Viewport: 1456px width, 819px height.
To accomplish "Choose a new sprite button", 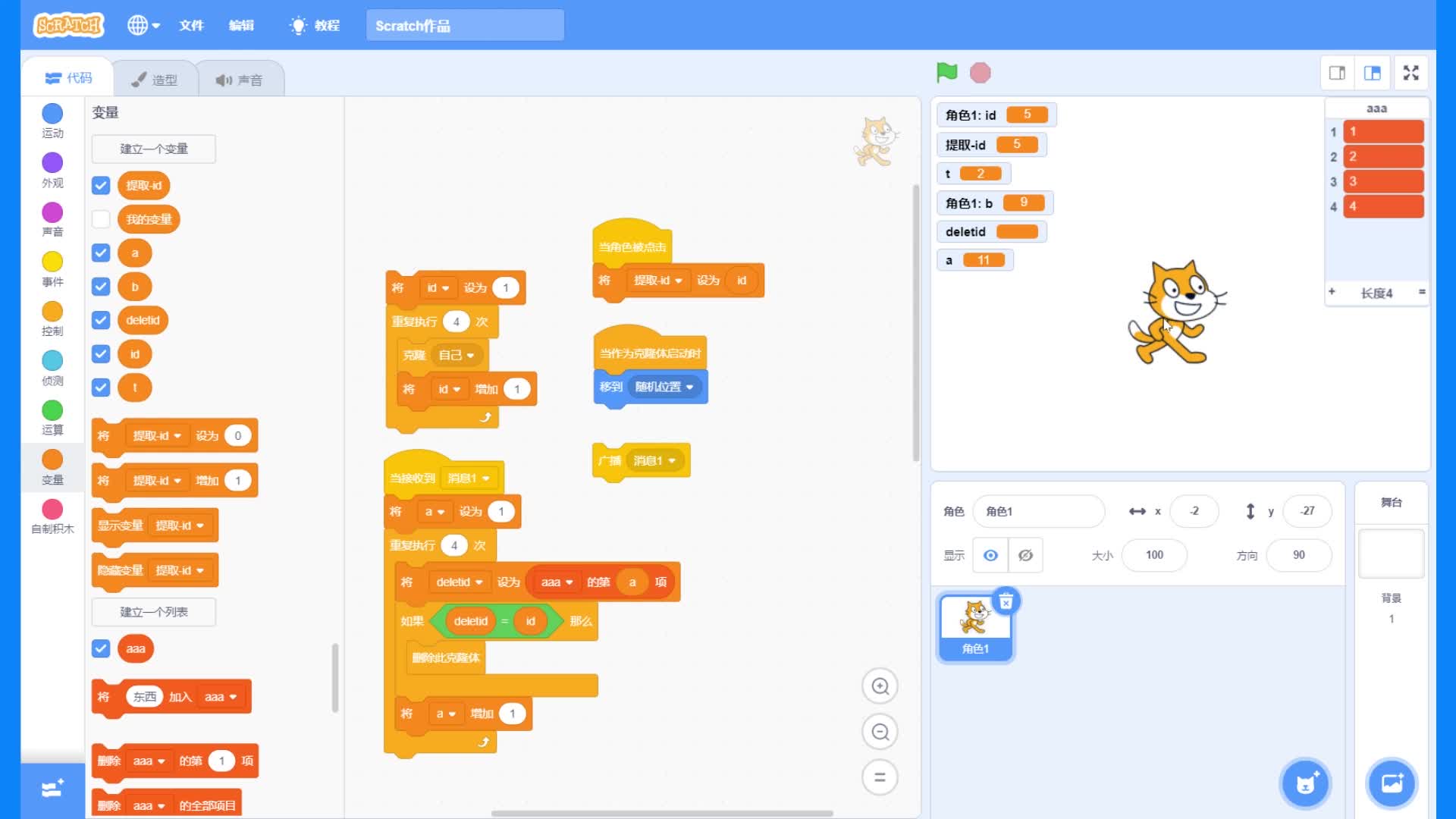I will click(x=1305, y=783).
